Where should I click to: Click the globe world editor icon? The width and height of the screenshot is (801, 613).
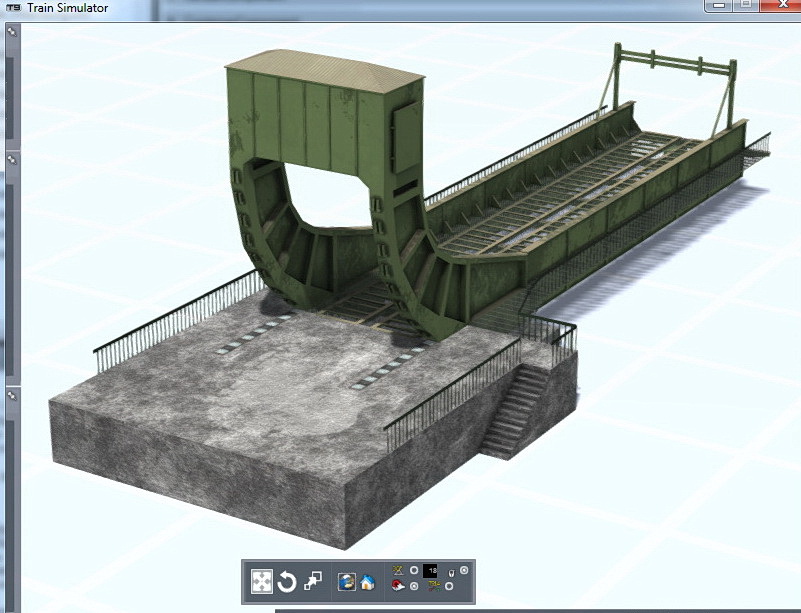pyautogui.click(x=346, y=580)
